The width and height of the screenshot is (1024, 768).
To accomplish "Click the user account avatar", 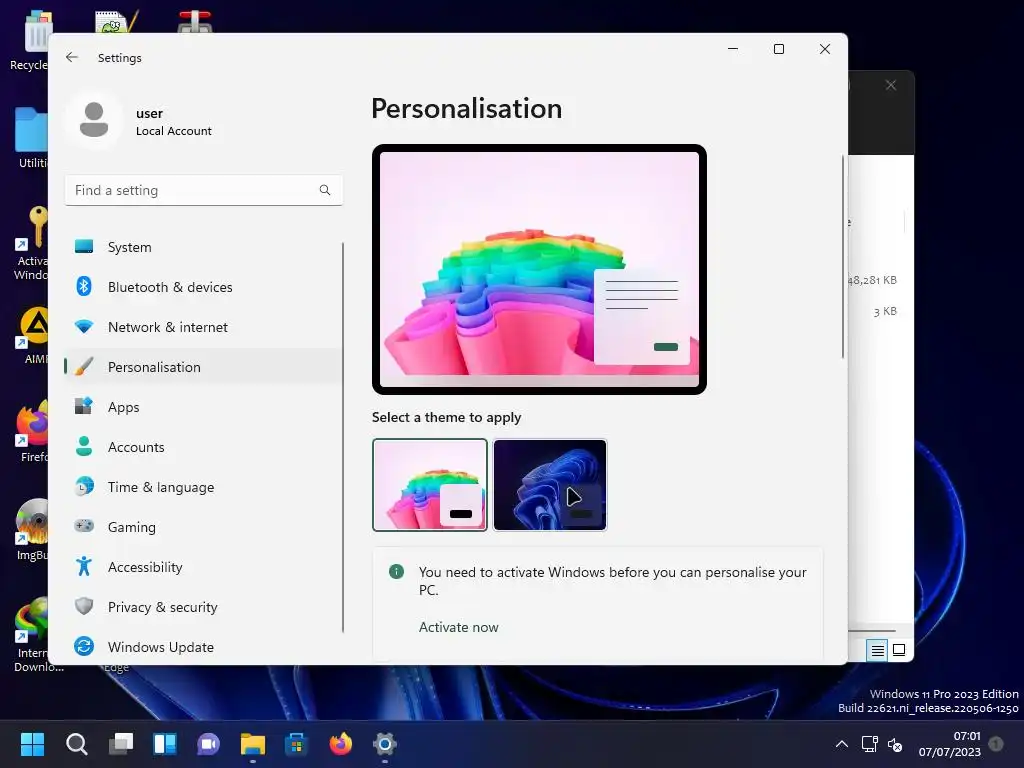I will pyautogui.click(x=94, y=120).
